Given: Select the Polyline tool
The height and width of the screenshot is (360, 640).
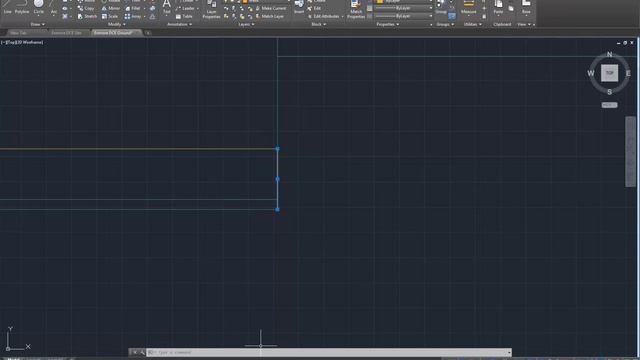Looking at the screenshot, I should tap(22, 7).
